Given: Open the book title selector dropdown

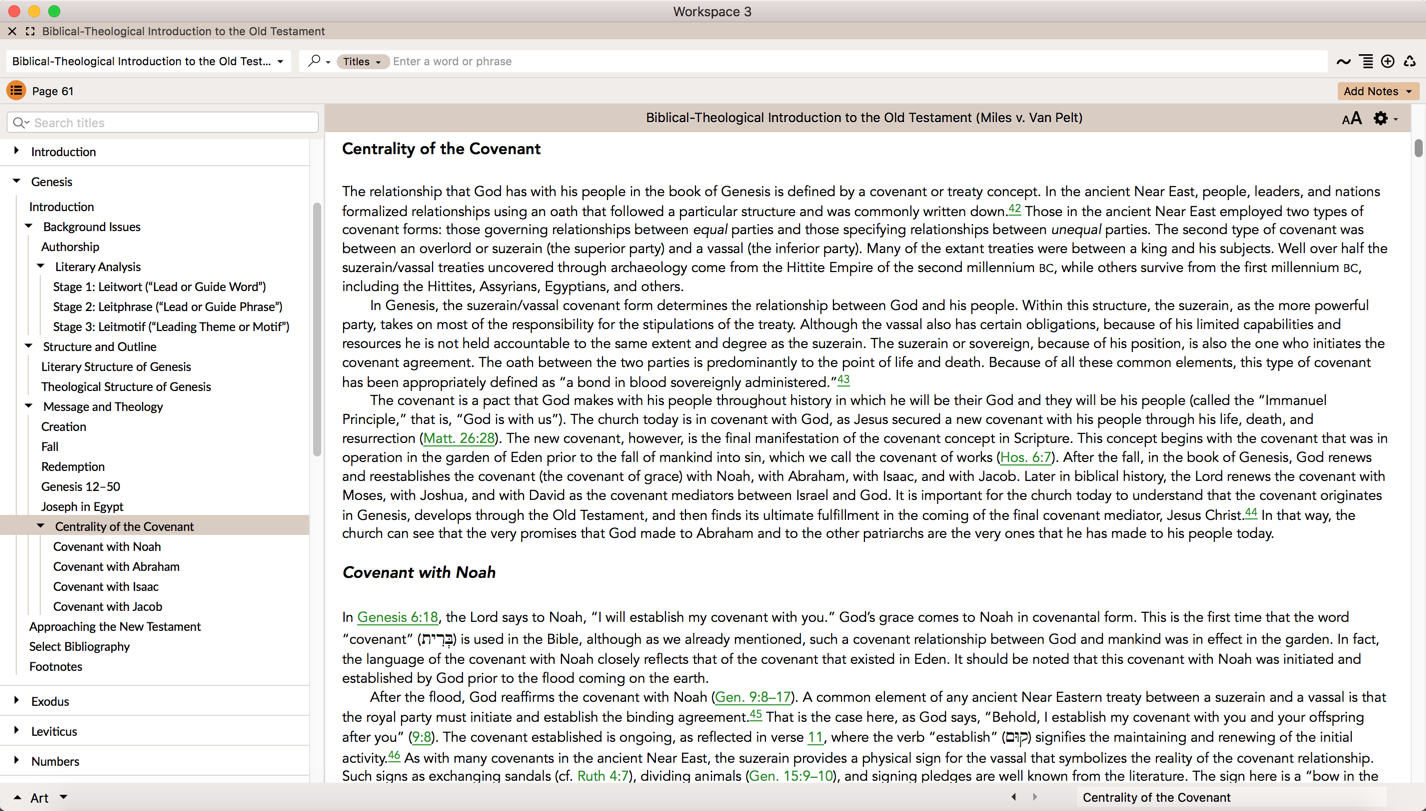Looking at the screenshot, I should coord(148,61).
